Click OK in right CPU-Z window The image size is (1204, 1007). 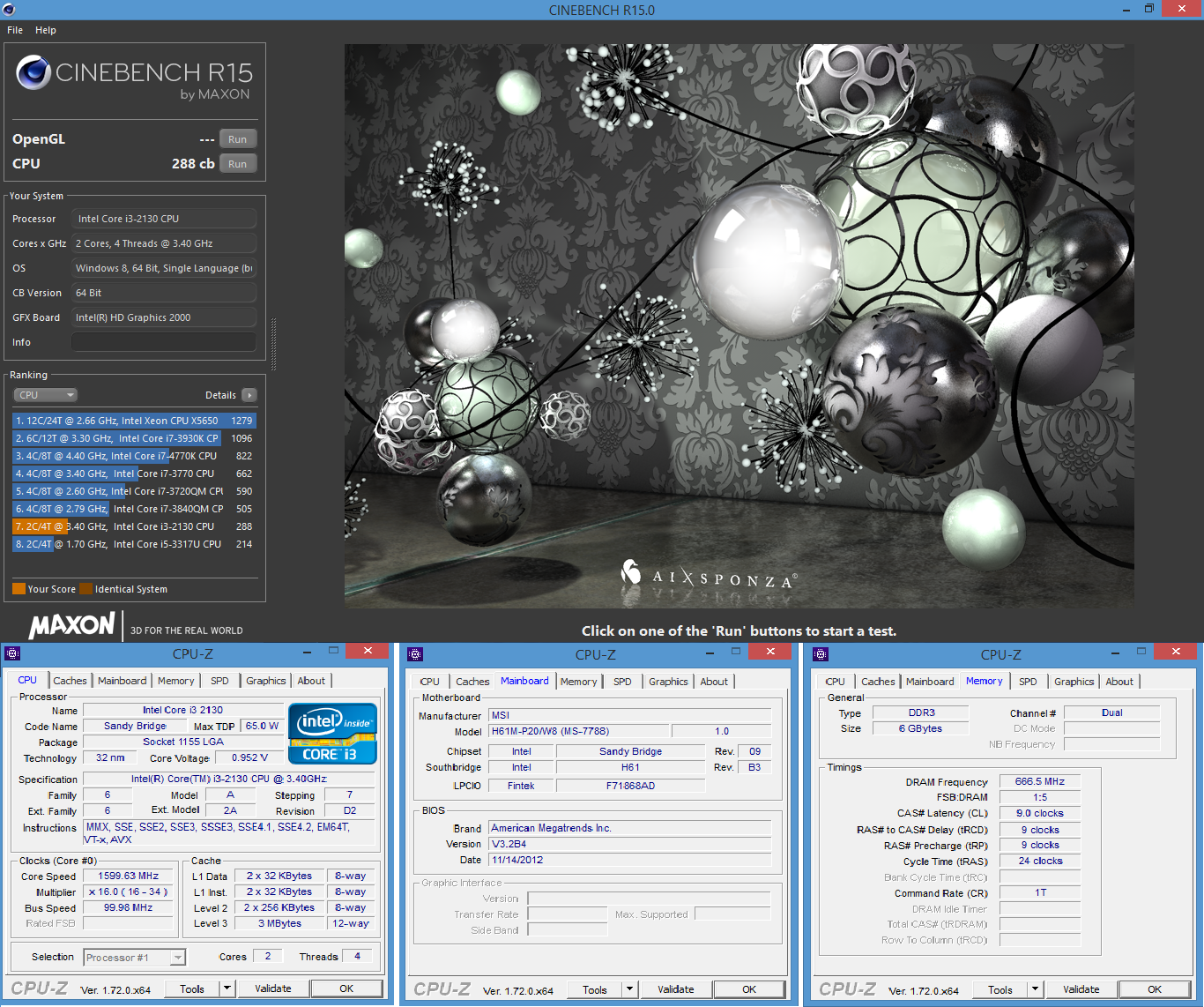pos(1155,989)
